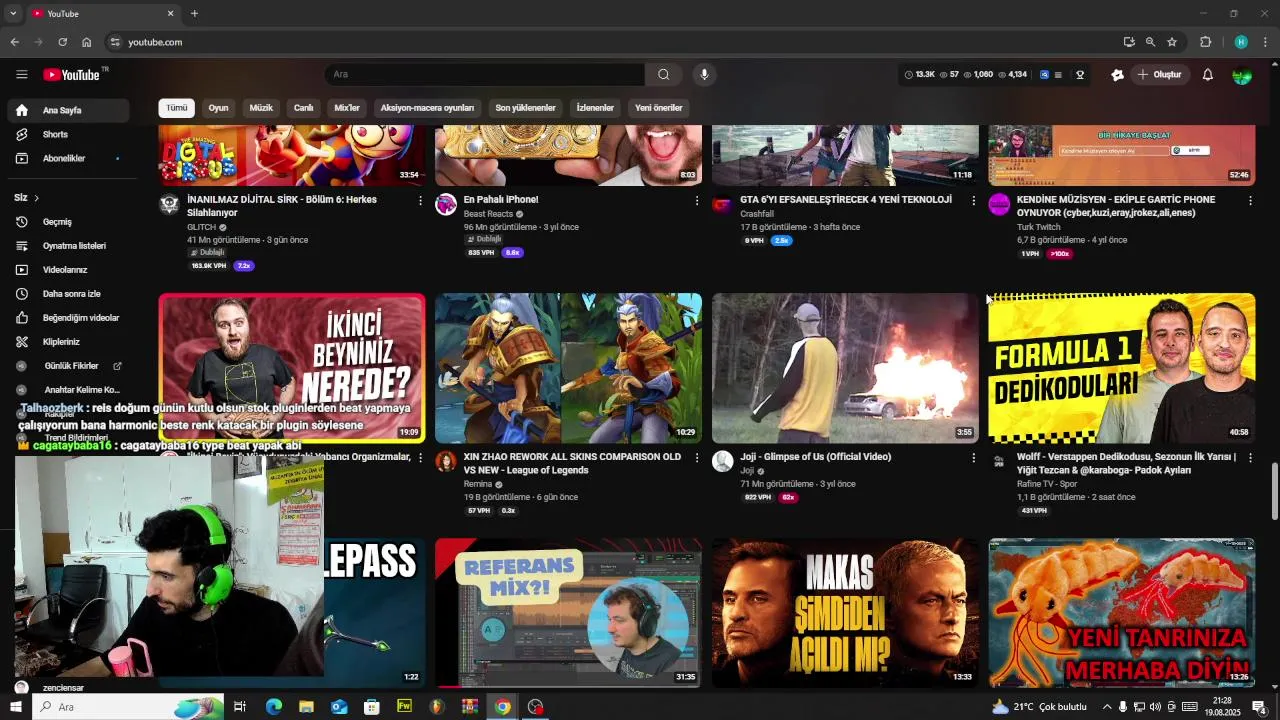
Task: Open options for KENDİNE MÜZİSYEN video
Action: pyautogui.click(x=1250, y=200)
